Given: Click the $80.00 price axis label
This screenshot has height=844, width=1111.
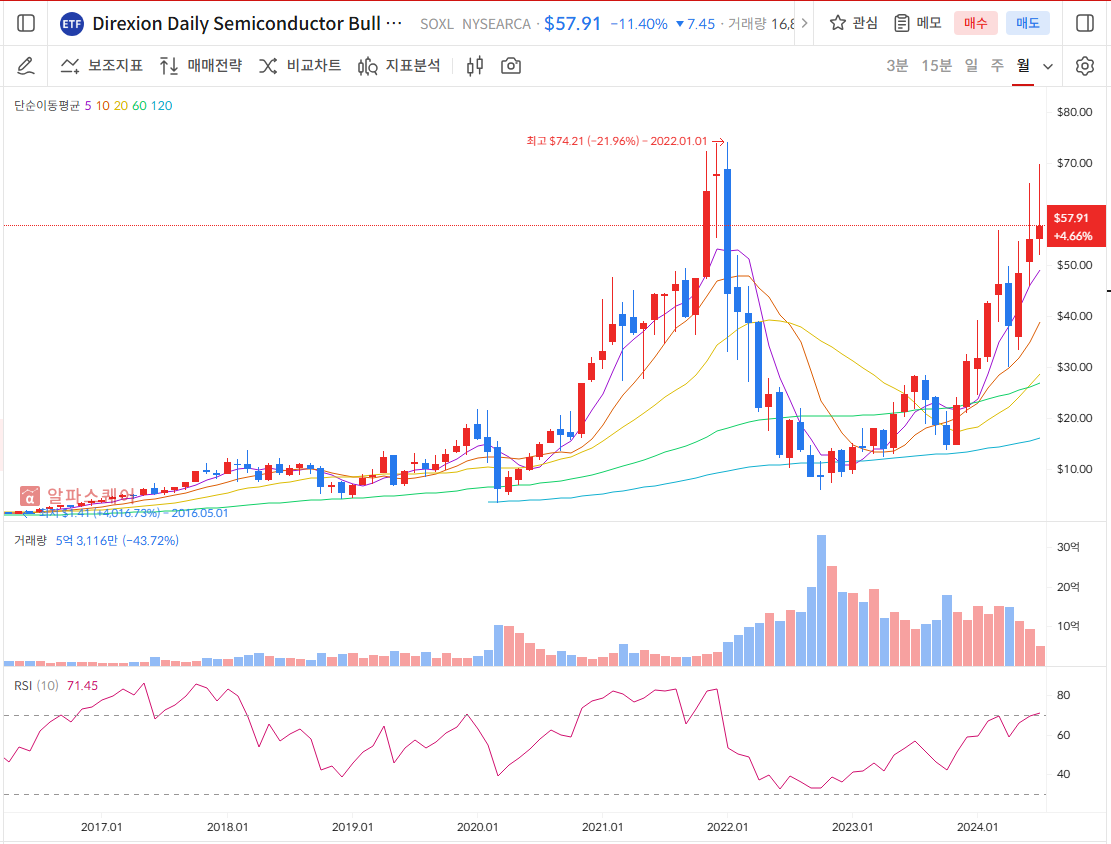Looking at the screenshot, I should click(x=1075, y=112).
